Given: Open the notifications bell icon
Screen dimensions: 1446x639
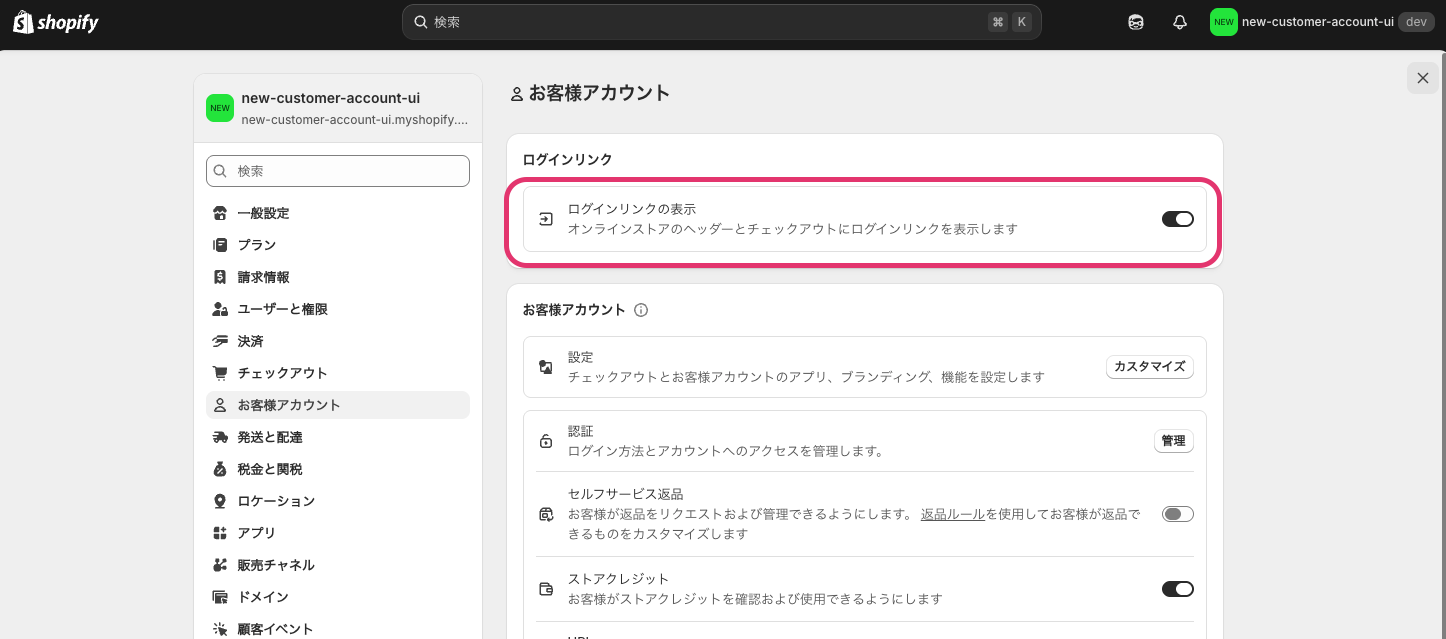Looking at the screenshot, I should (1180, 22).
